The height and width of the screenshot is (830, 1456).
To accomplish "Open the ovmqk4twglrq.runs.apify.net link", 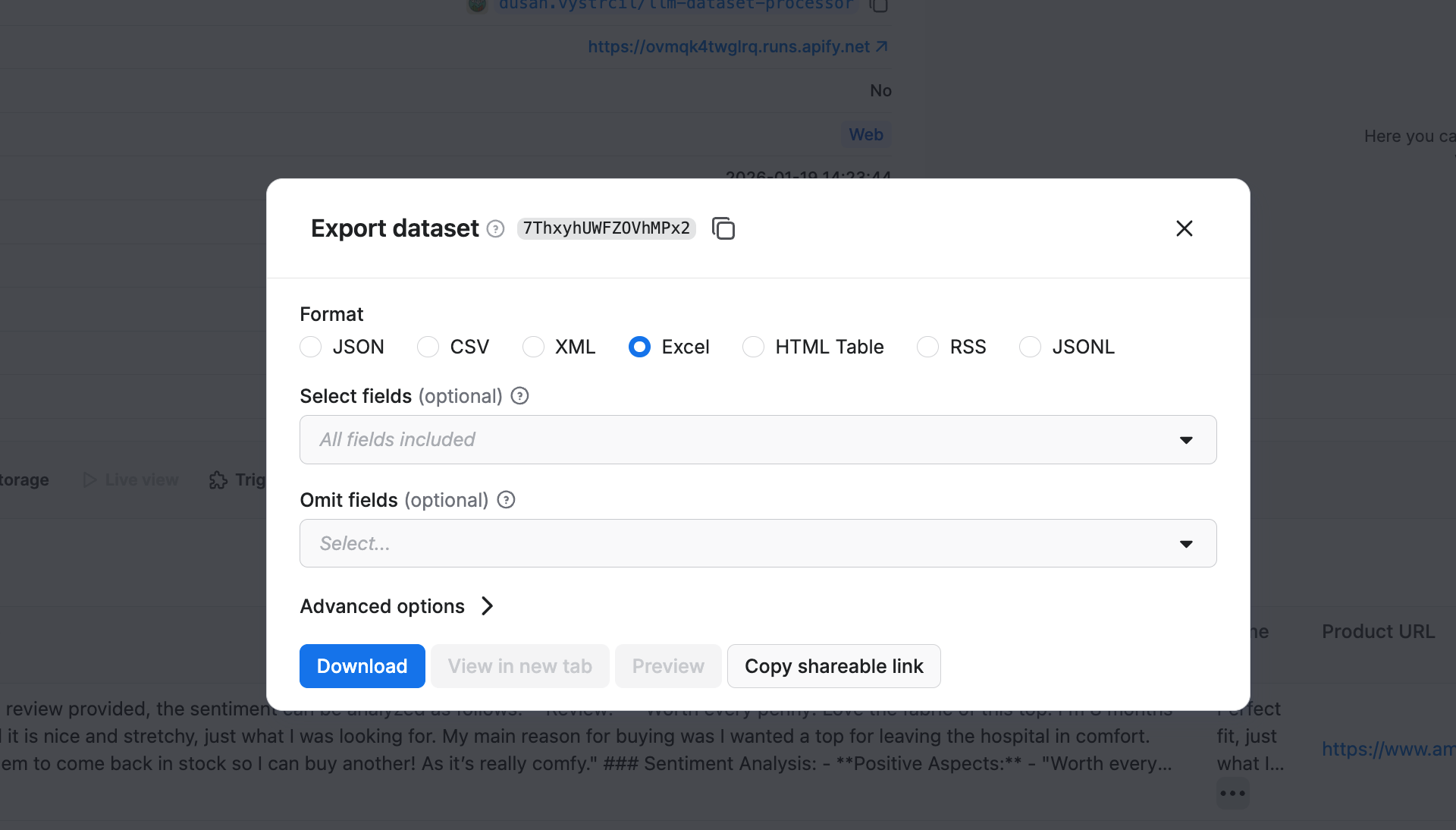I will tap(729, 46).
